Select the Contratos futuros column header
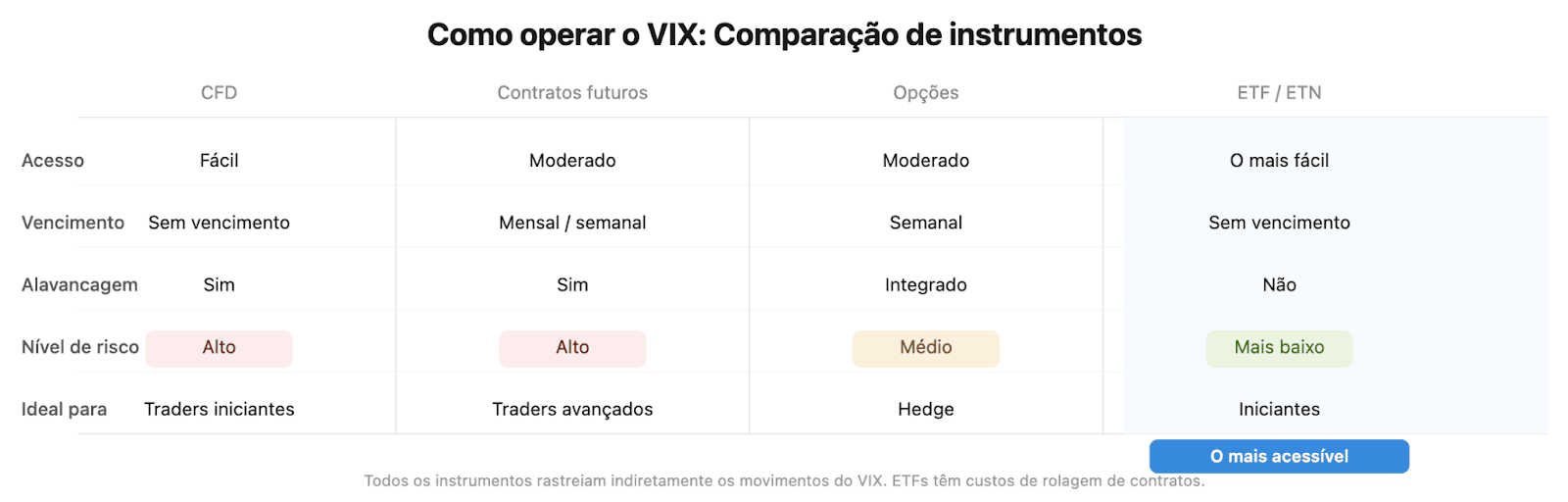 click(572, 93)
